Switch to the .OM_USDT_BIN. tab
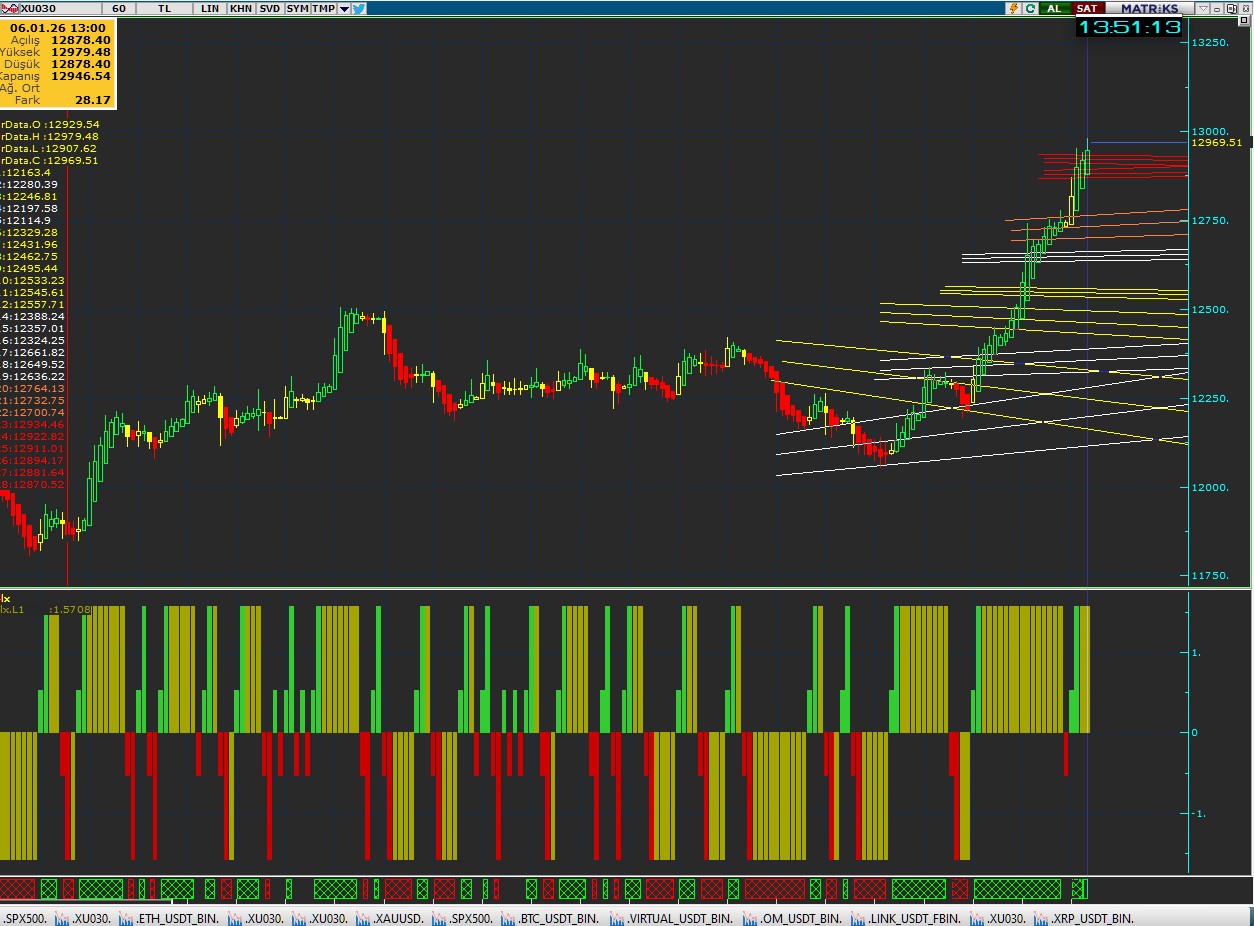The width and height of the screenshot is (1254, 926). (x=793, y=918)
